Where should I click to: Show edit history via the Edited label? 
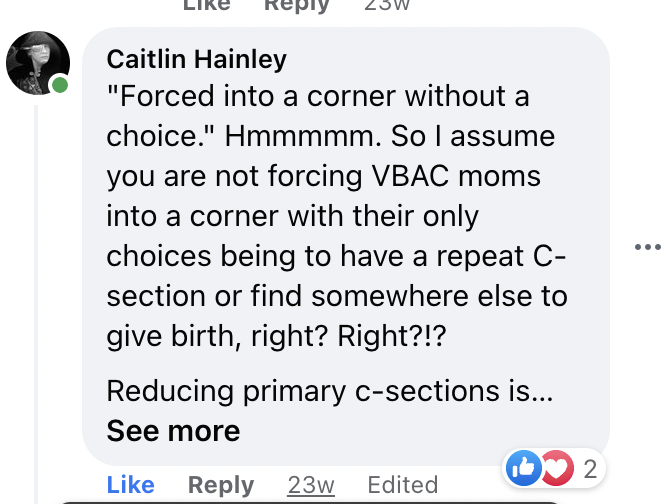pos(403,484)
